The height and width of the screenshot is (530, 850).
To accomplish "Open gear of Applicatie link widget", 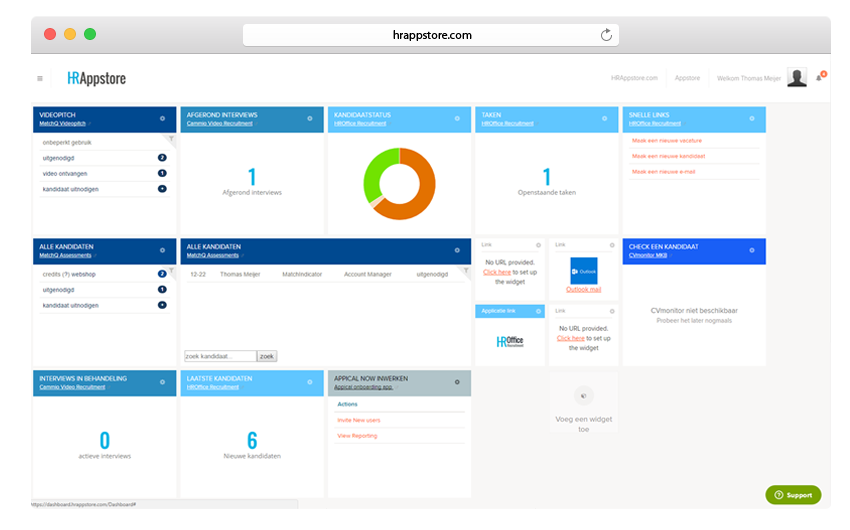I will click(538, 311).
